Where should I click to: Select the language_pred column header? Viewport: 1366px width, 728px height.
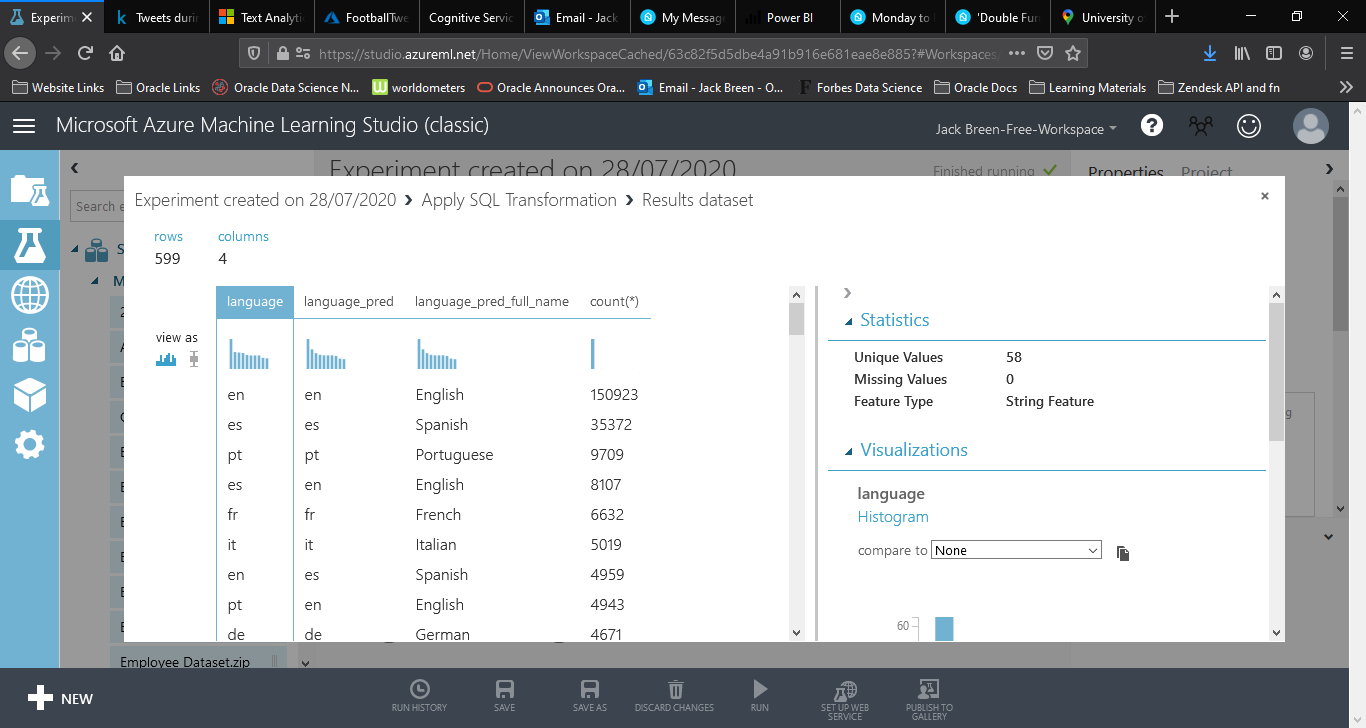click(x=349, y=301)
